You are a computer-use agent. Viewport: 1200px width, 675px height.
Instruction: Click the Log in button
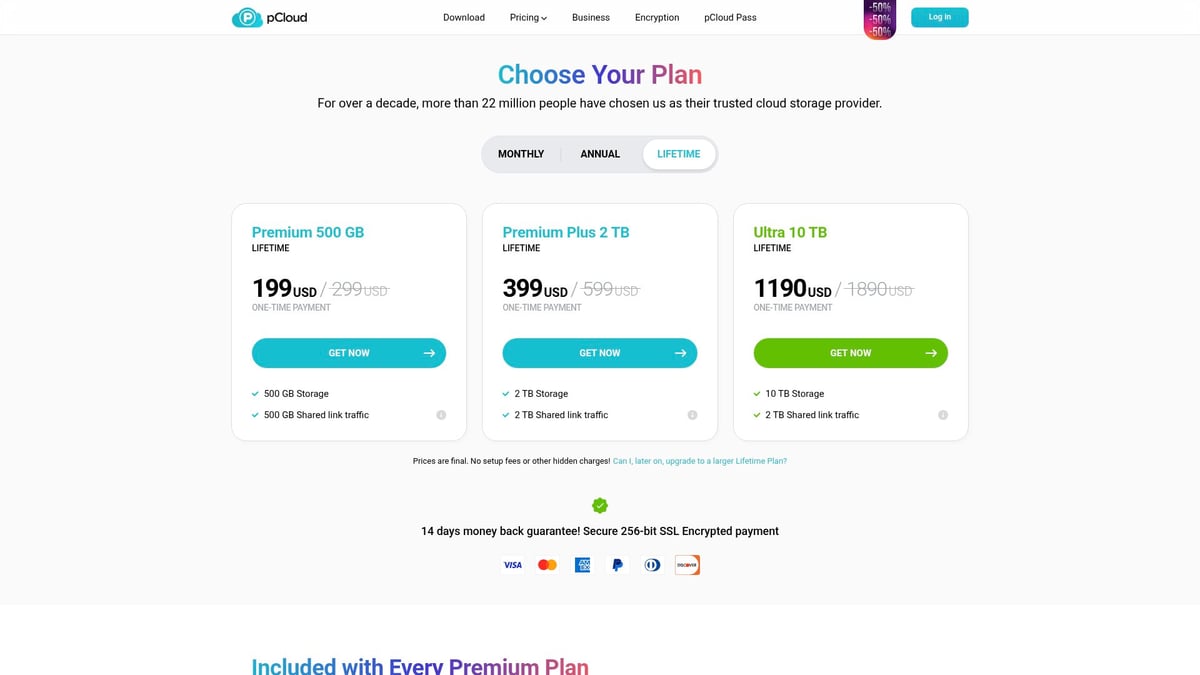pos(940,17)
